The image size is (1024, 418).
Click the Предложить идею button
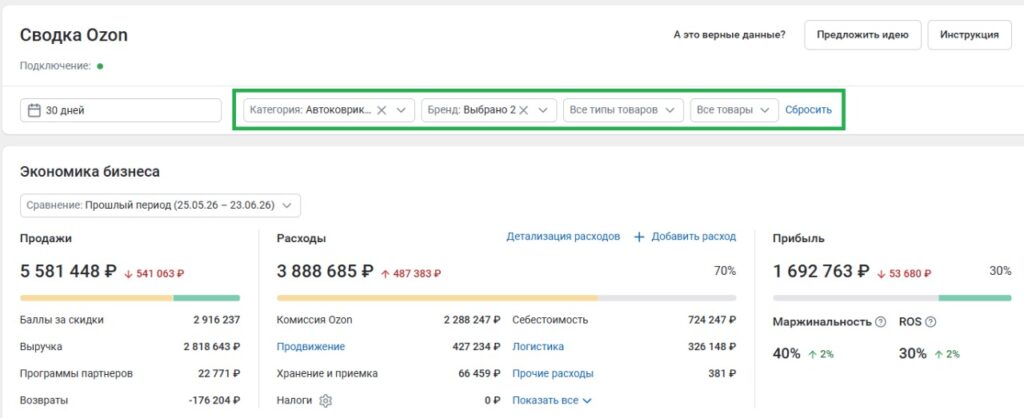[862, 35]
